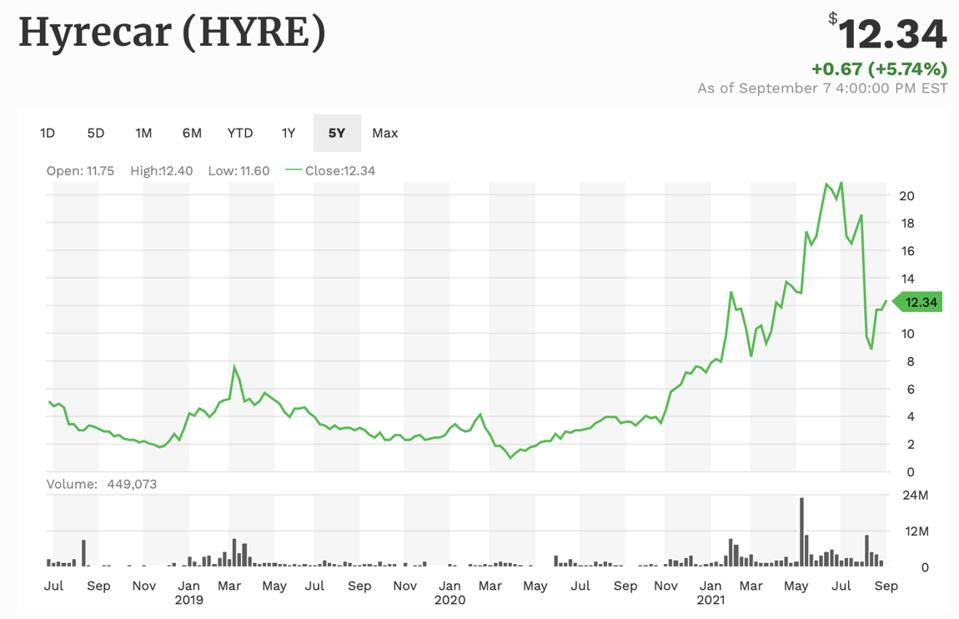Screen dimensions: 959x619
Task: Switch to the 5D range tab
Action: [x=95, y=133]
